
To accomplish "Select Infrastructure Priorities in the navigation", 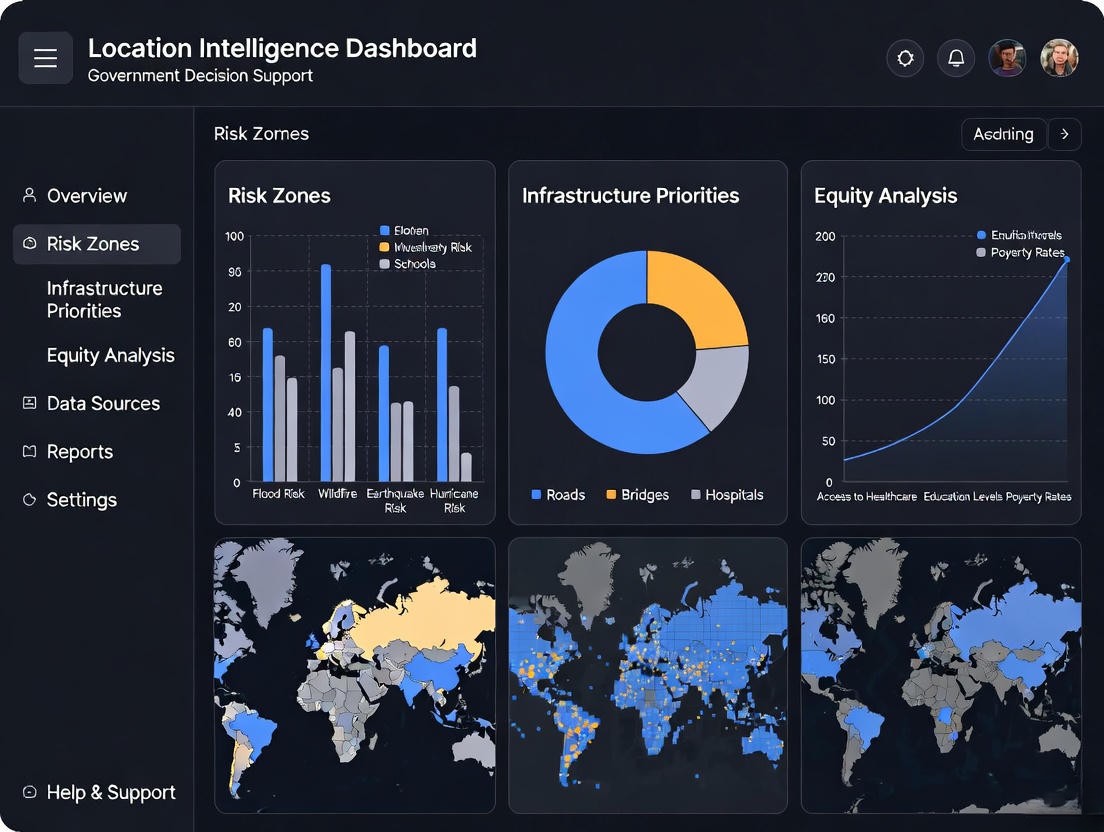I will (104, 299).
